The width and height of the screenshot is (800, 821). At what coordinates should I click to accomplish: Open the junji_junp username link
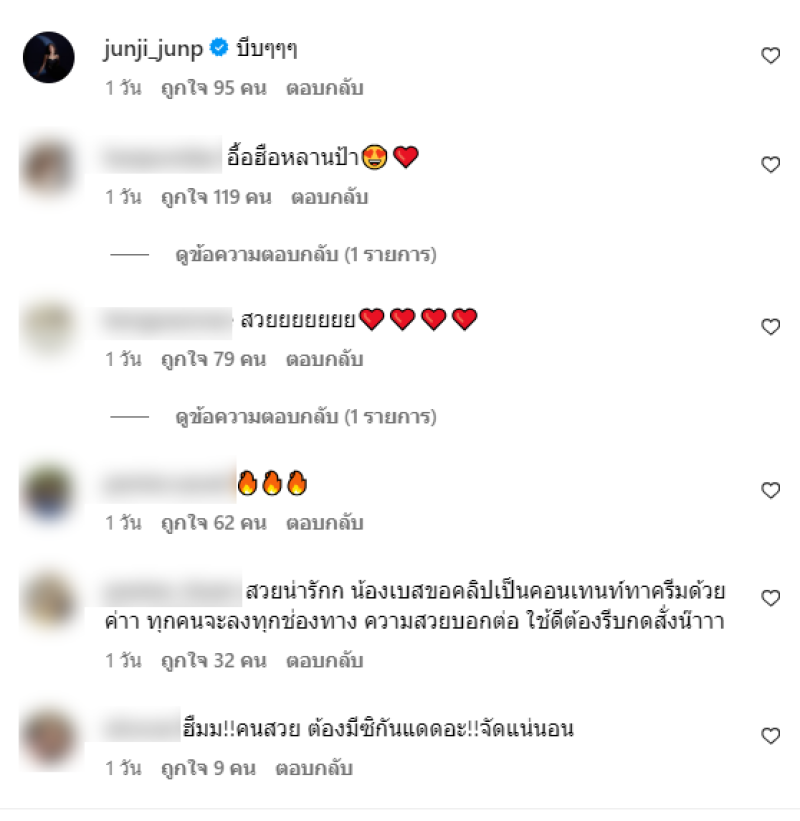[153, 49]
